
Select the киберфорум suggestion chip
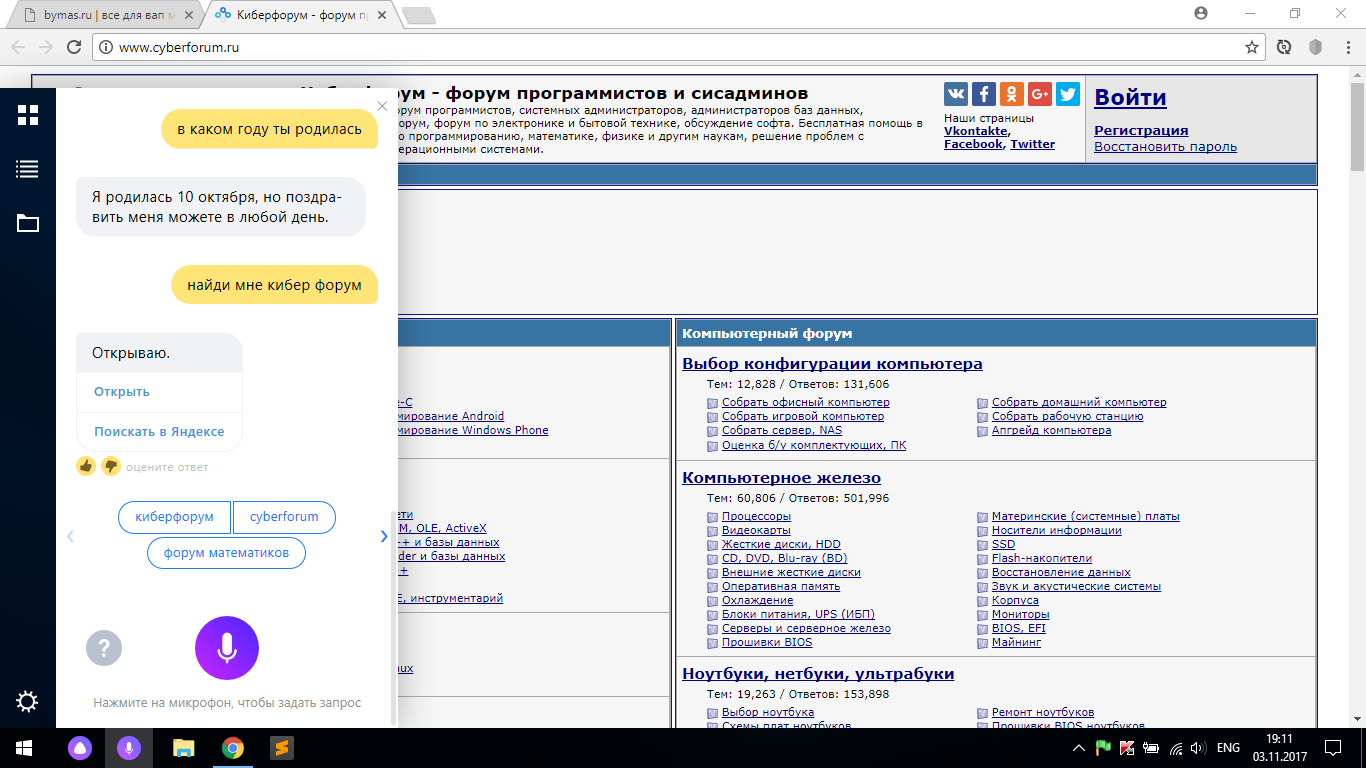[x=174, y=517]
